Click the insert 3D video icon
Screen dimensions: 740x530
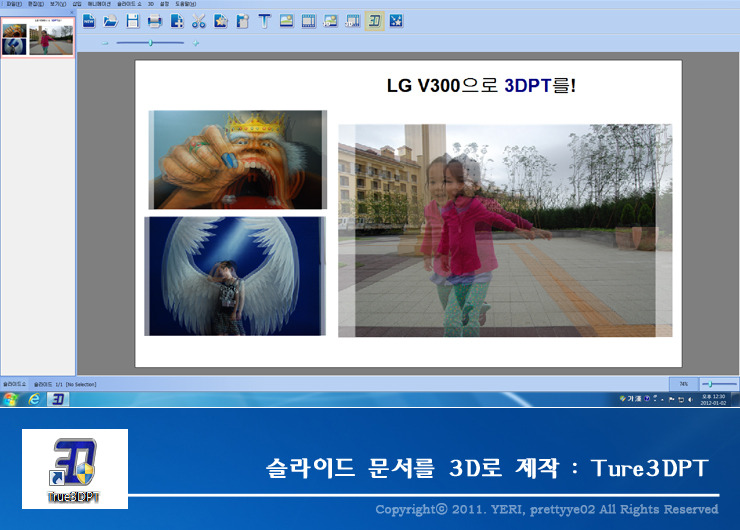[353, 21]
